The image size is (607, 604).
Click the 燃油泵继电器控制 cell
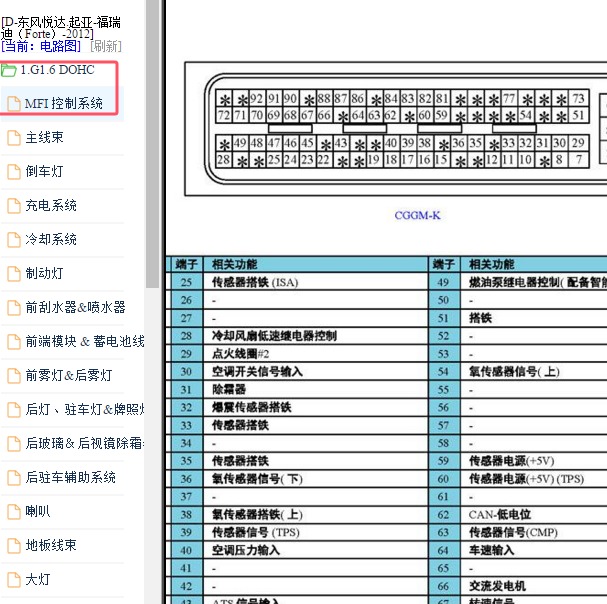(534, 283)
